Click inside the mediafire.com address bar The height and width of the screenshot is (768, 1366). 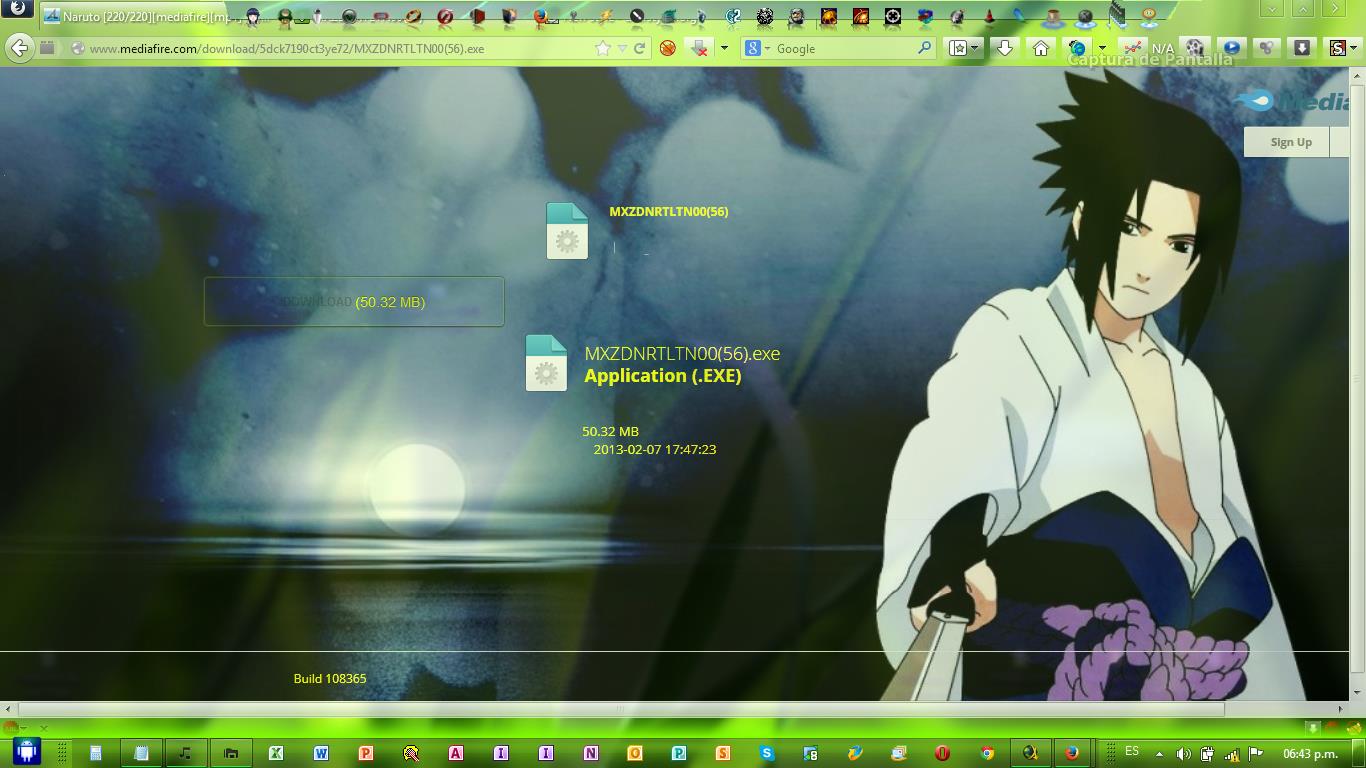pos(300,47)
